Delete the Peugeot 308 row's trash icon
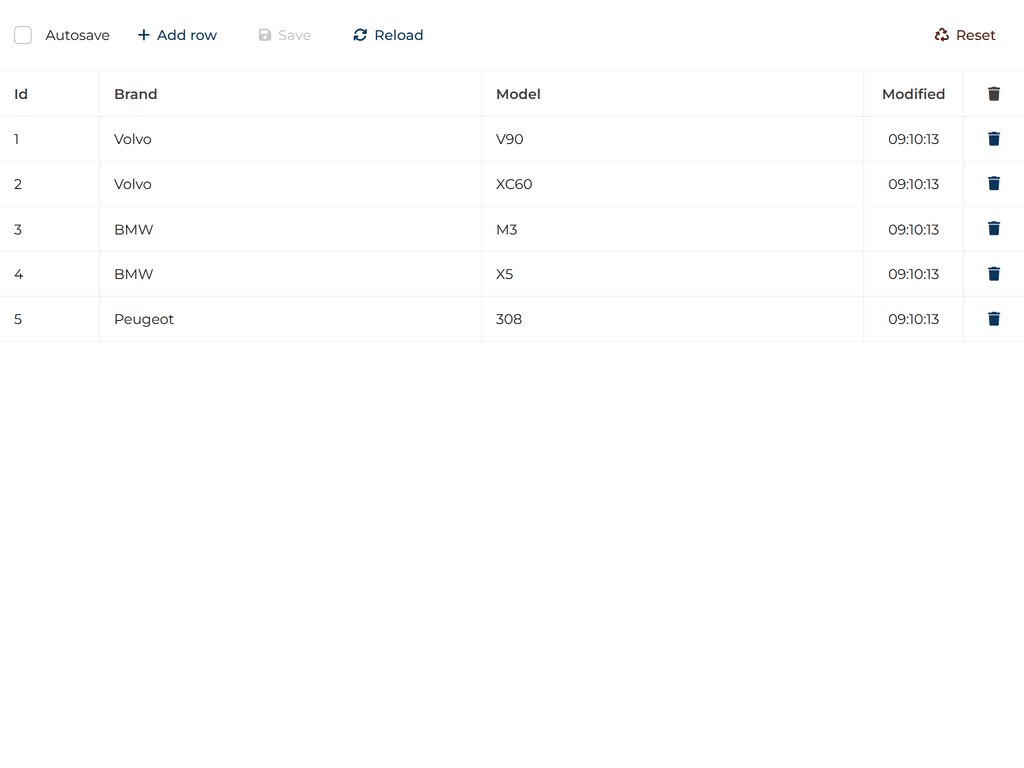Image resolution: width=1024 pixels, height=768 pixels. pyautogui.click(x=993, y=318)
